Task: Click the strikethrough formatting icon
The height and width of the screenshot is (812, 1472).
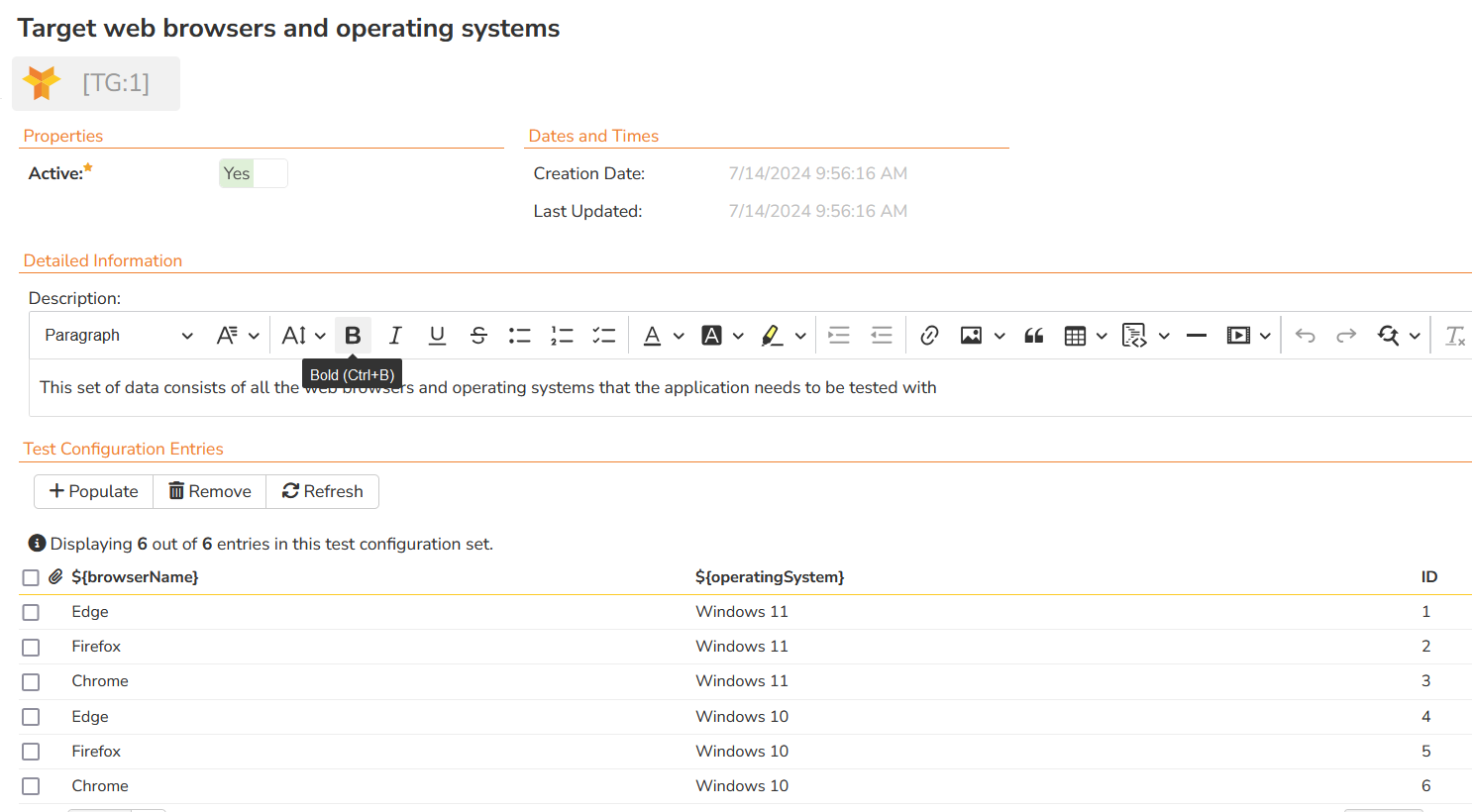Action: point(478,336)
